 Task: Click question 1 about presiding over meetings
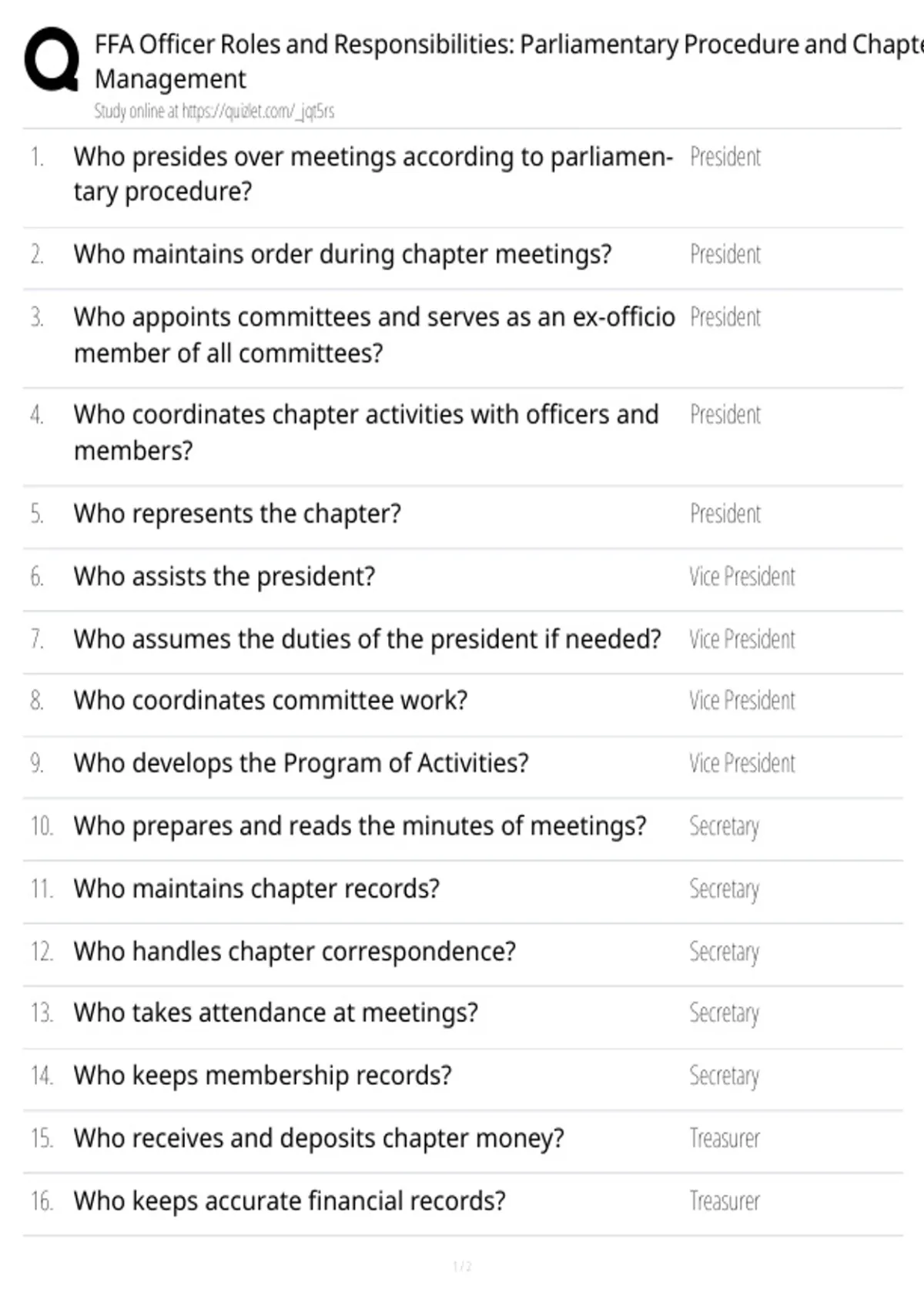click(373, 174)
